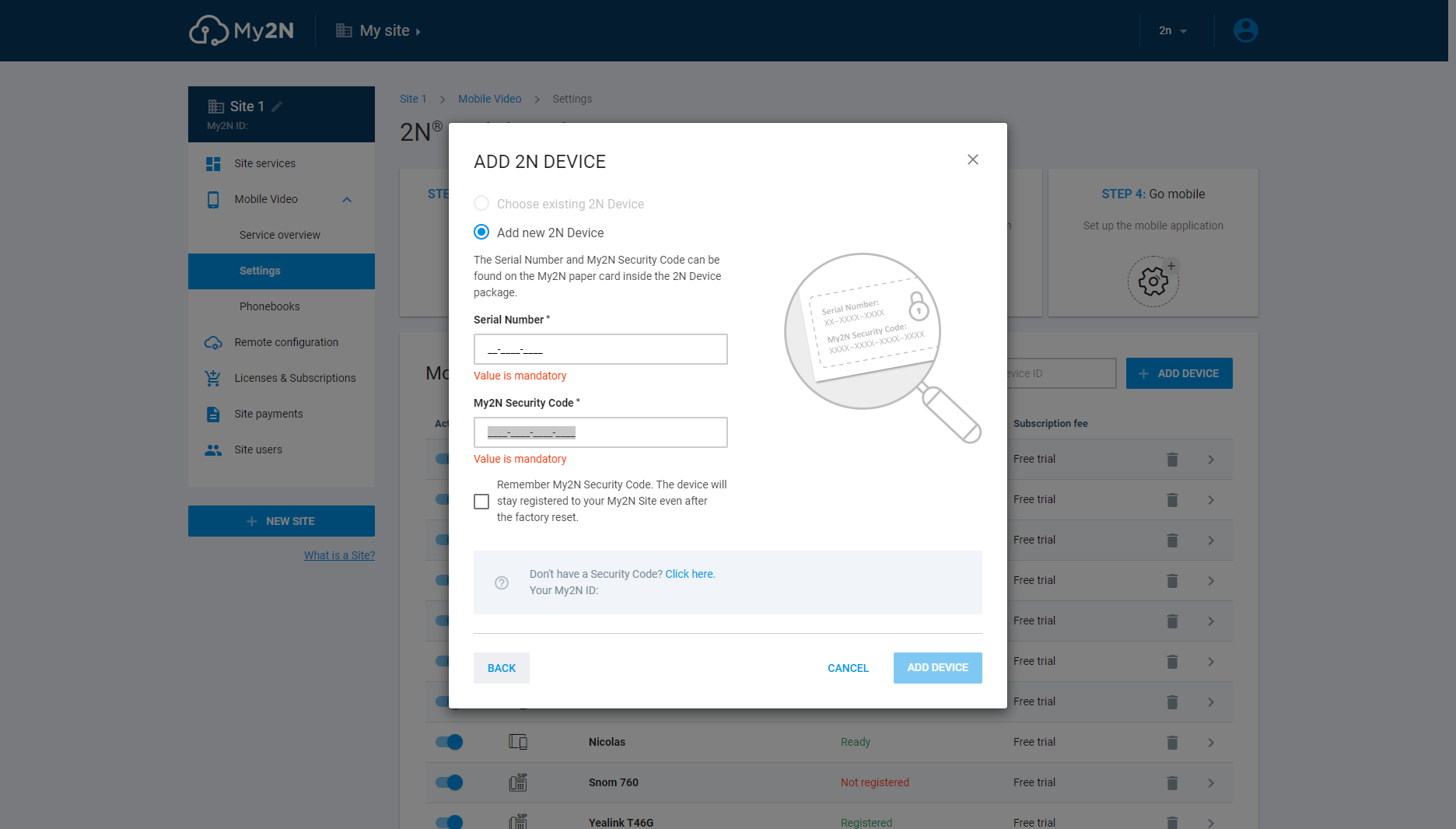1456x829 pixels.
Task: Click the edit pencil next to Site 1
Action: point(277,107)
